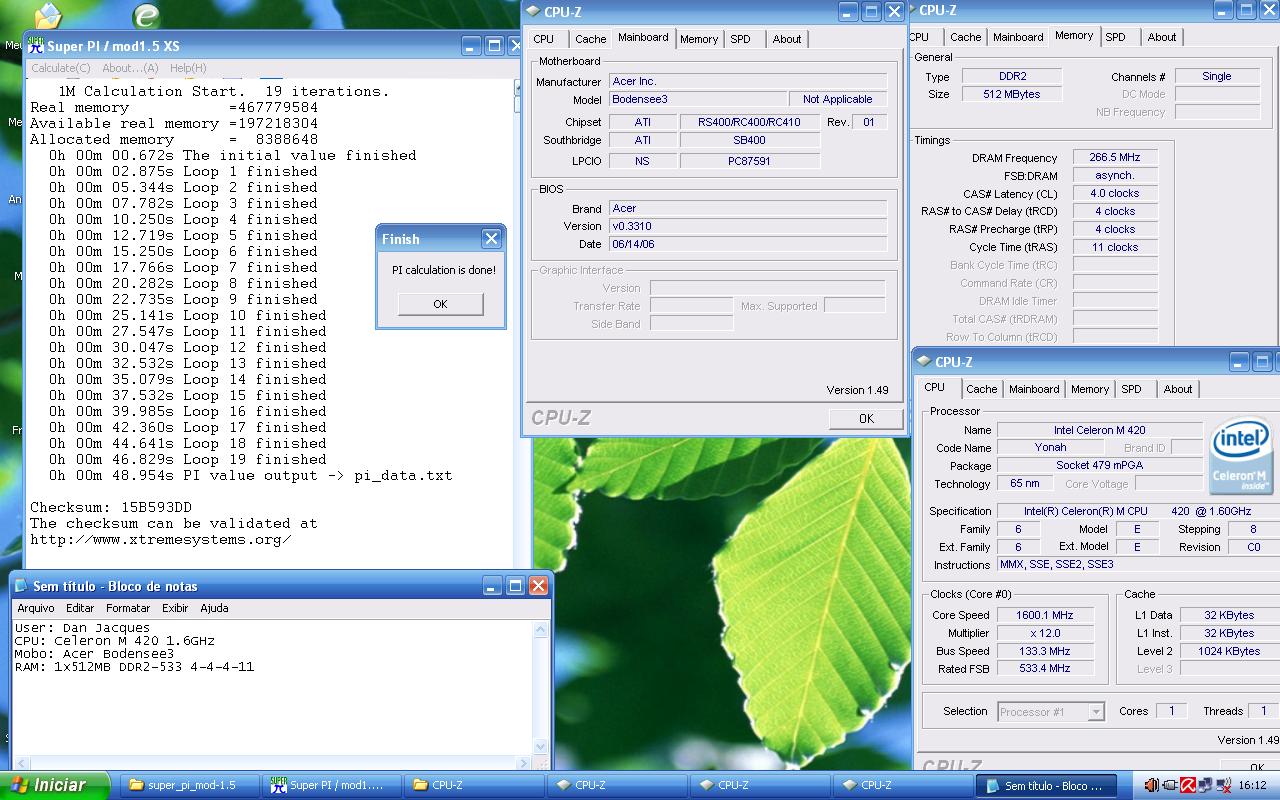Viewport: 1280px width, 800px height.
Task: Click the Notepad title bar icon
Action: click(22, 586)
